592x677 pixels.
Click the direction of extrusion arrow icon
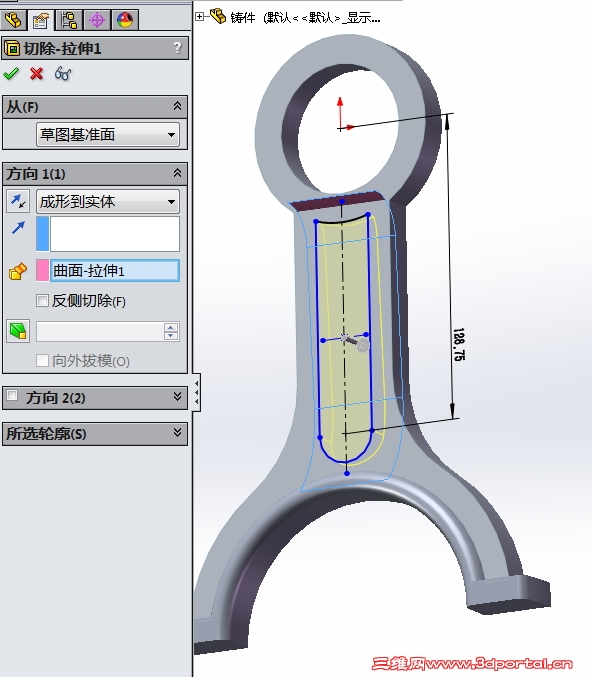(18, 228)
